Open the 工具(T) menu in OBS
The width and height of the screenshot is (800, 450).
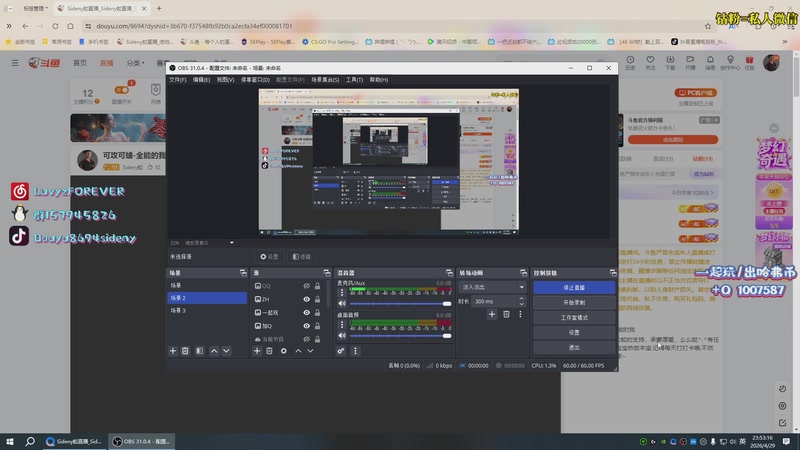tap(354, 80)
